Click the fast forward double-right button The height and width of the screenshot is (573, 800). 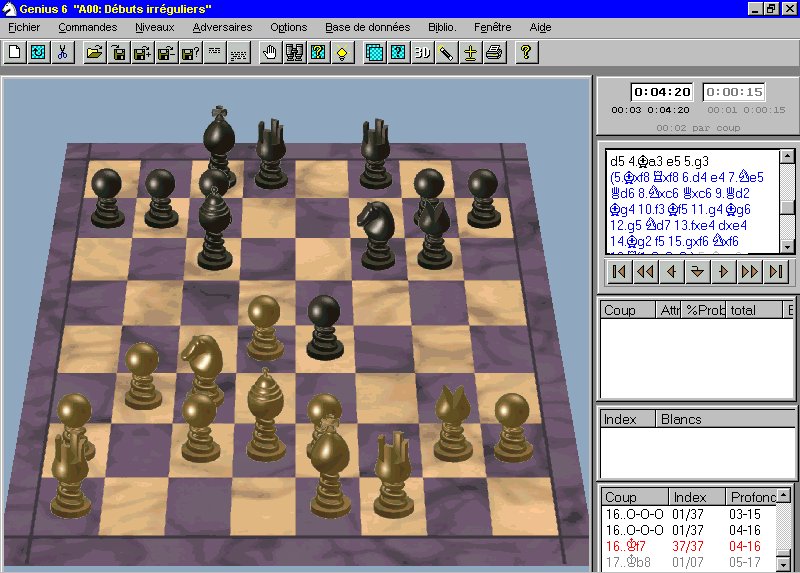(749, 271)
